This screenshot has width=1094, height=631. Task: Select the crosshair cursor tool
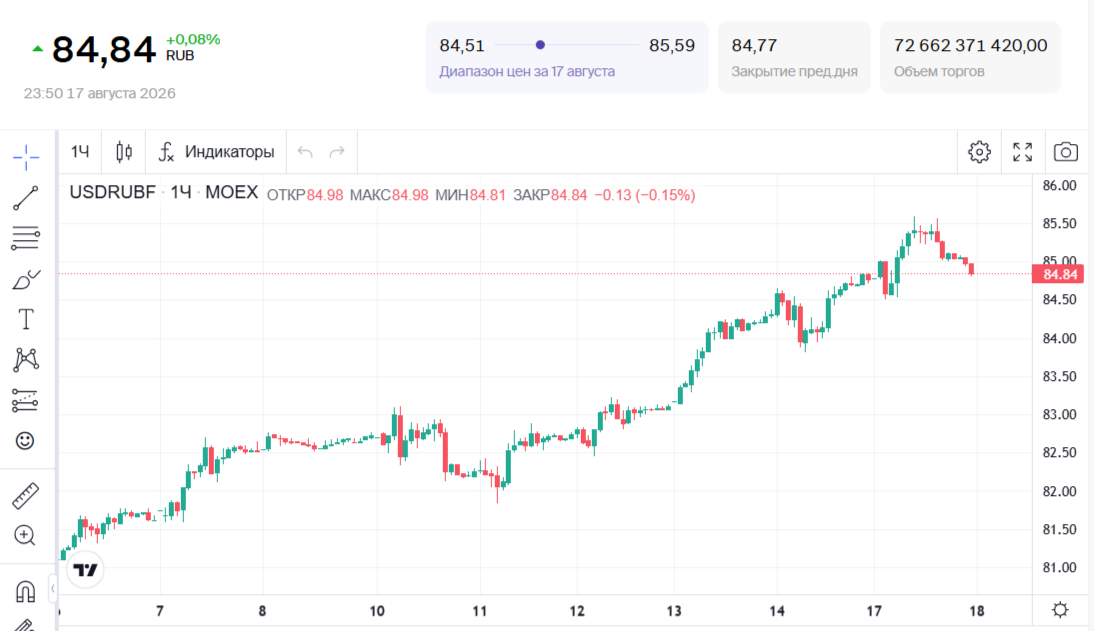(26, 157)
